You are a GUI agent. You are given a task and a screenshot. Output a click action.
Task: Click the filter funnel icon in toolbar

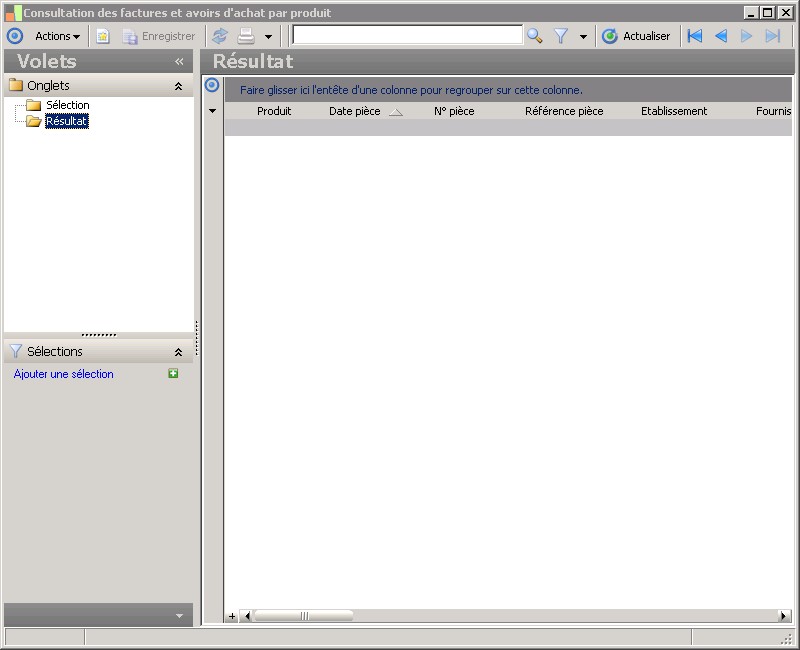click(x=561, y=36)
